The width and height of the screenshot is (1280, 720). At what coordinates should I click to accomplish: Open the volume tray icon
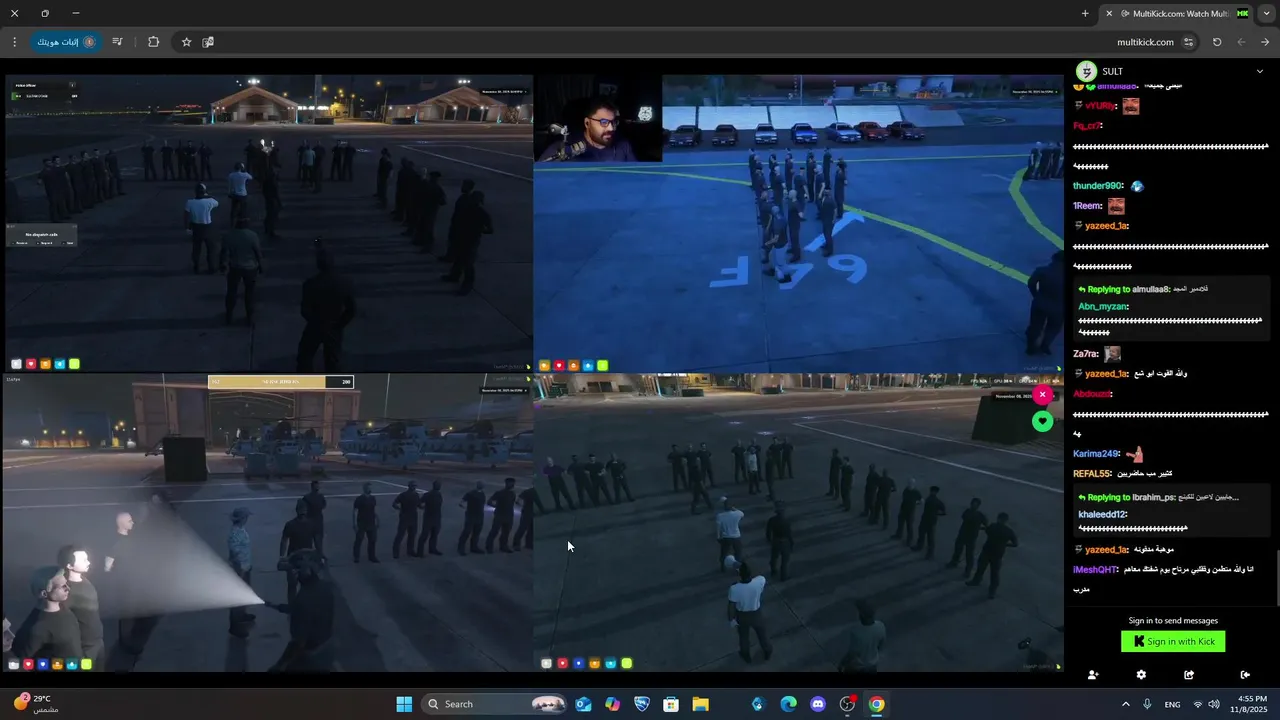[1214, 704]
